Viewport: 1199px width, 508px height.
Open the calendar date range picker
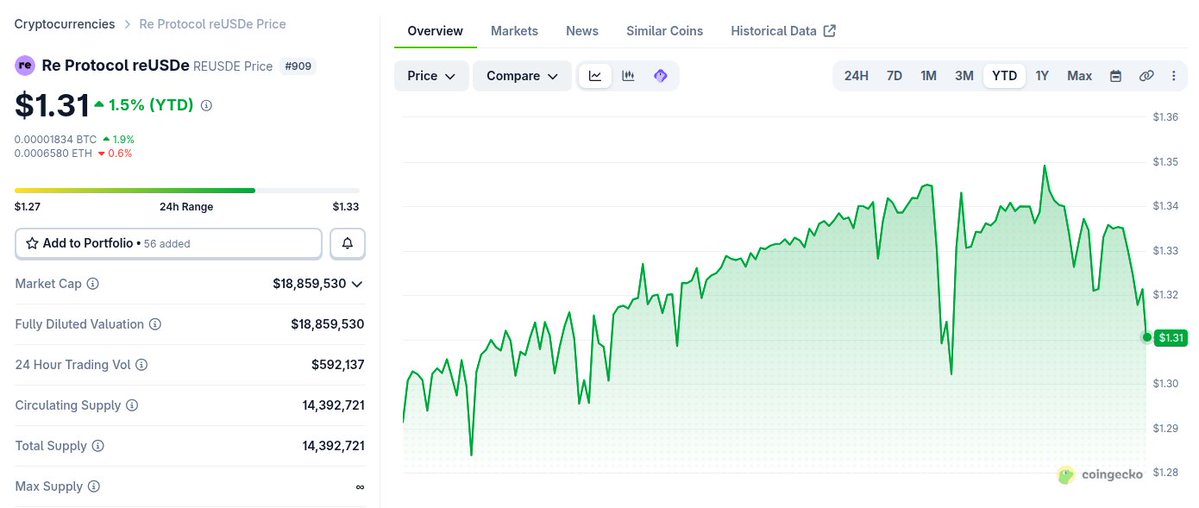point(1116,76)
